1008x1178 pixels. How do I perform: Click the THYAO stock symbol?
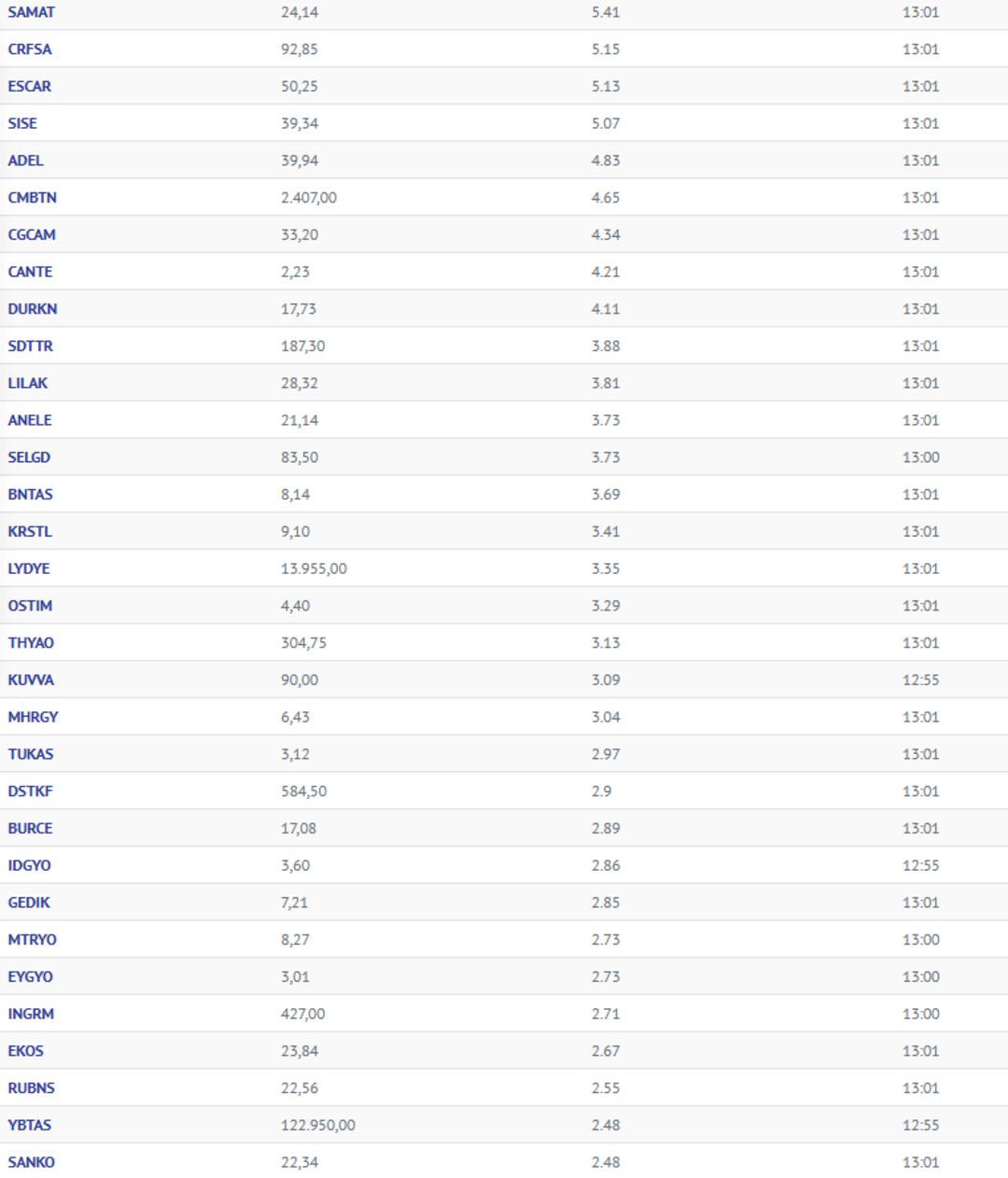[x=31, y=643]
